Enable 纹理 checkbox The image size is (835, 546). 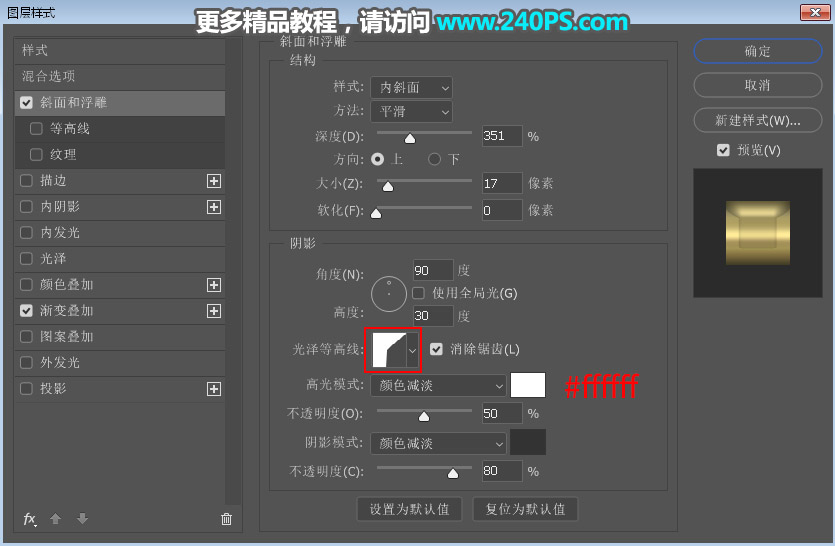(36, 154)
